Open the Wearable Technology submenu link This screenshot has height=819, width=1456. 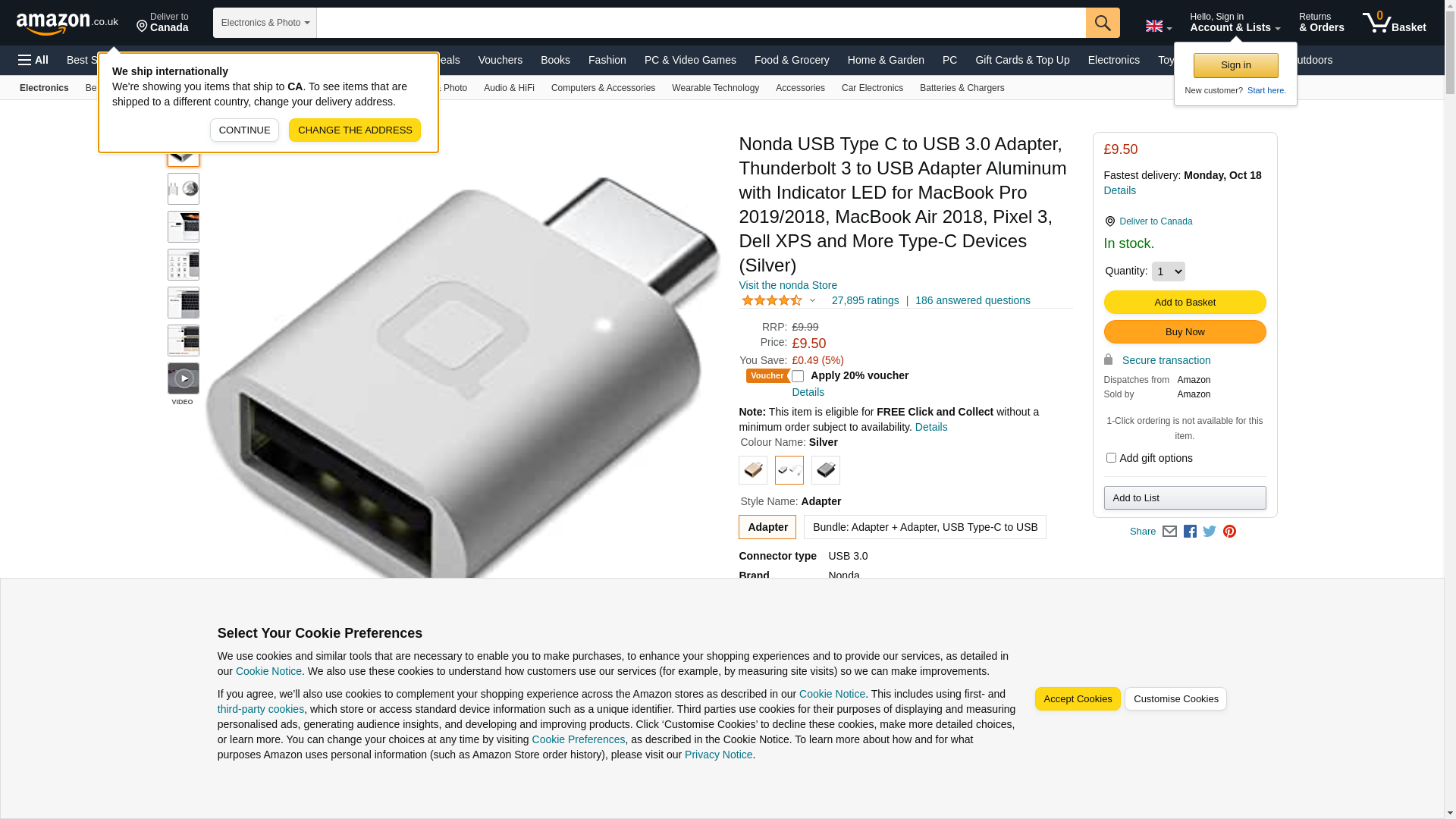715,88
